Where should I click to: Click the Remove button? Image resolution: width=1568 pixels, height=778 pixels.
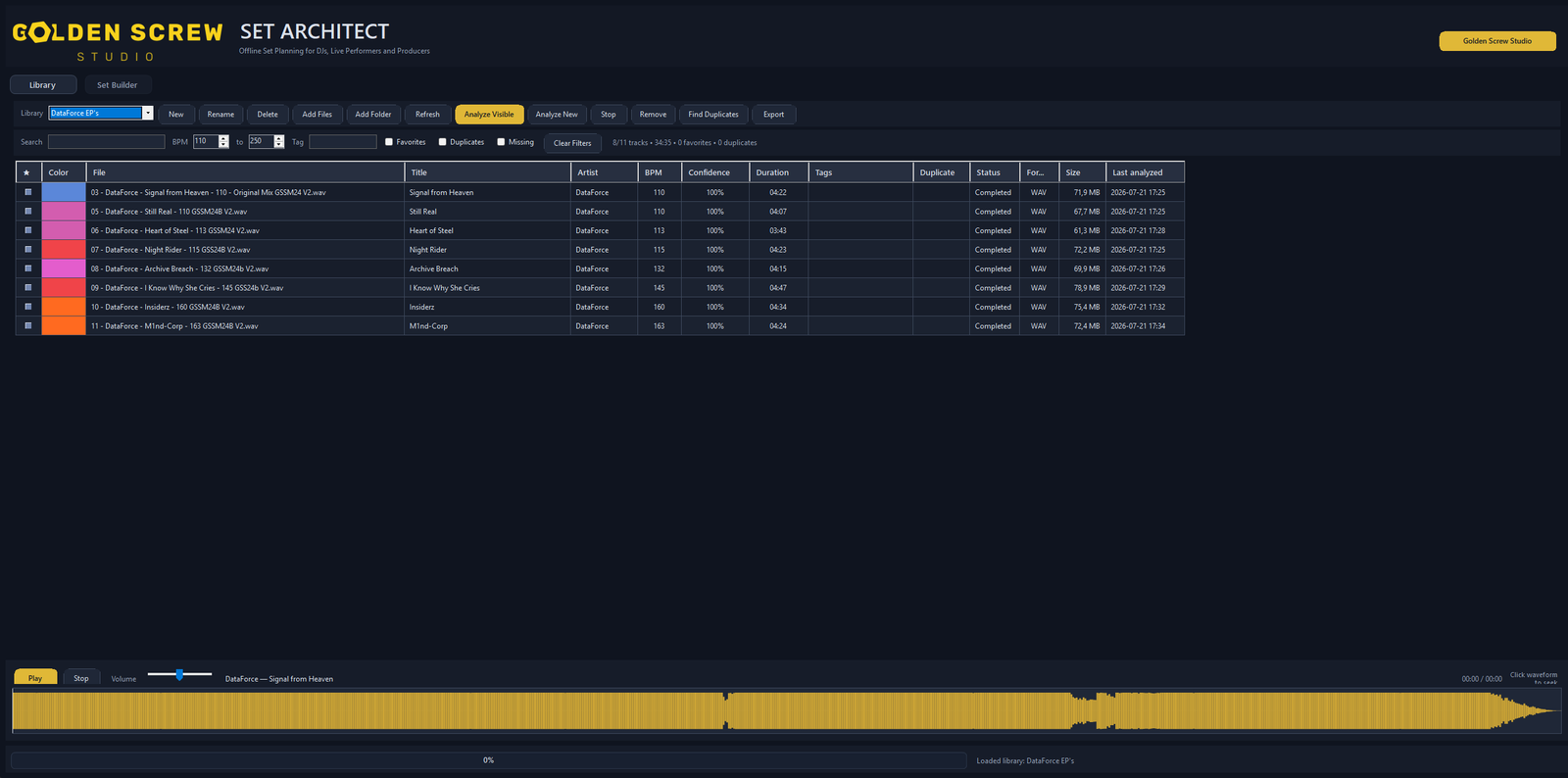(653, 115)
